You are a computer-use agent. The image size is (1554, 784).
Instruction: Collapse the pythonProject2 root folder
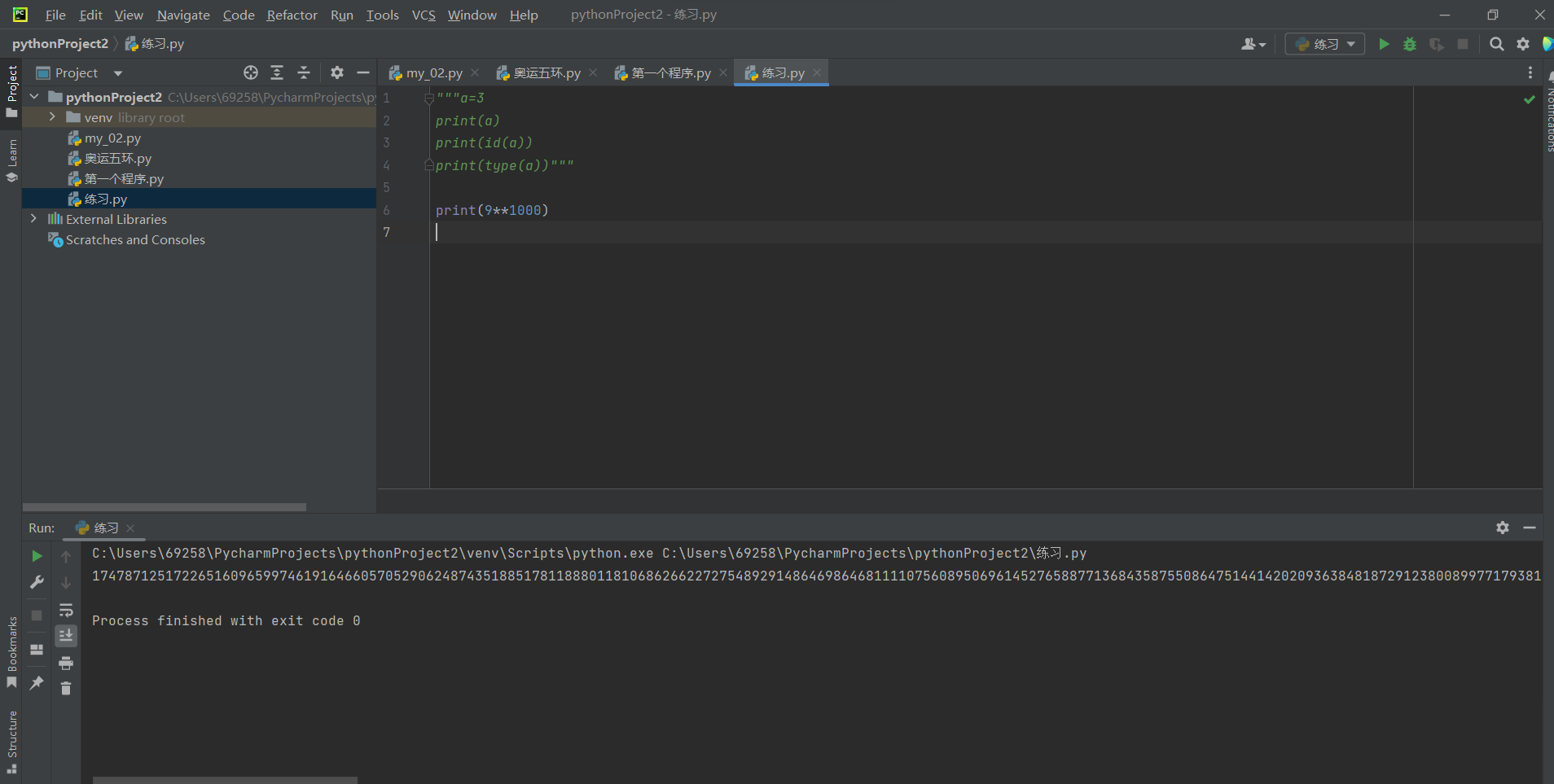click(x=34, y=97)
